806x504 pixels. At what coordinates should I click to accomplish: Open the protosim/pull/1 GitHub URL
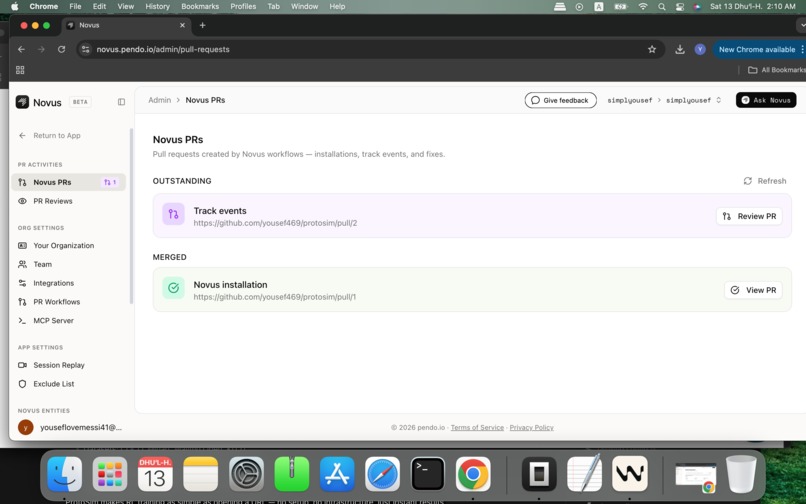coord(274,297)
